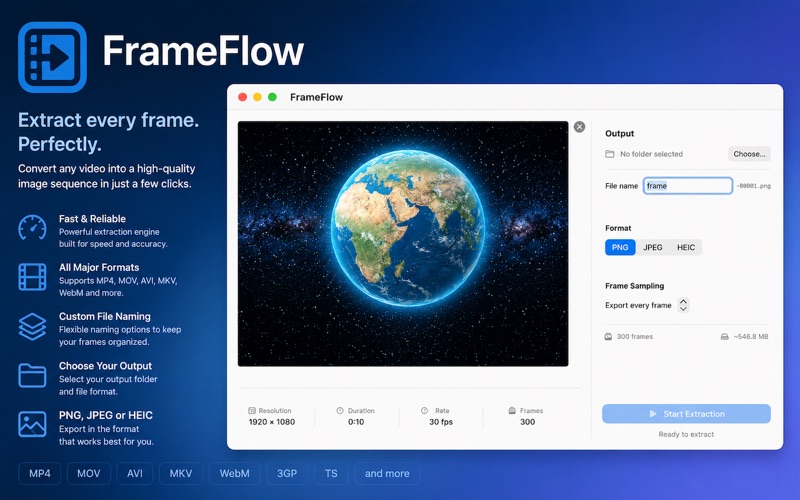Switch the format to HEIC
The width and height of the screenshot is (800, 500).
(x=686, y=247)
